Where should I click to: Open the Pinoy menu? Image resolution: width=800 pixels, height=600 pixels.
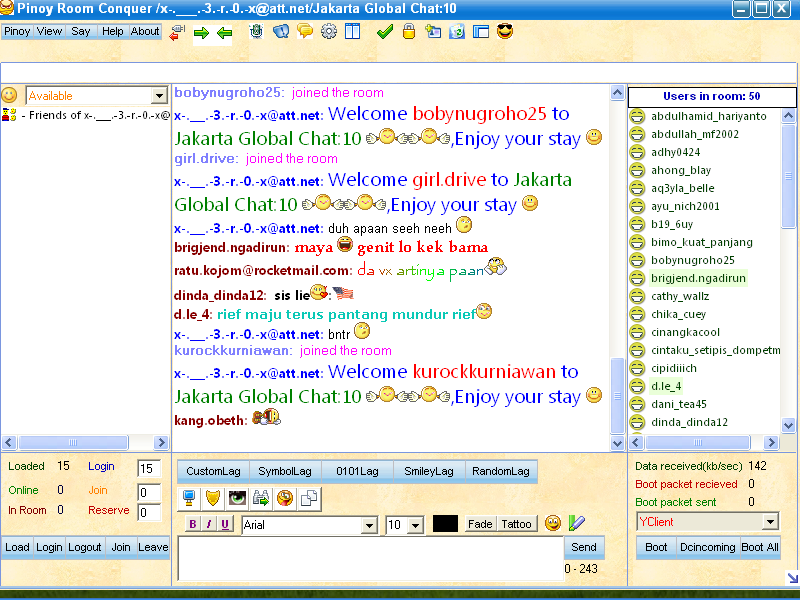(x=17, y=31)
